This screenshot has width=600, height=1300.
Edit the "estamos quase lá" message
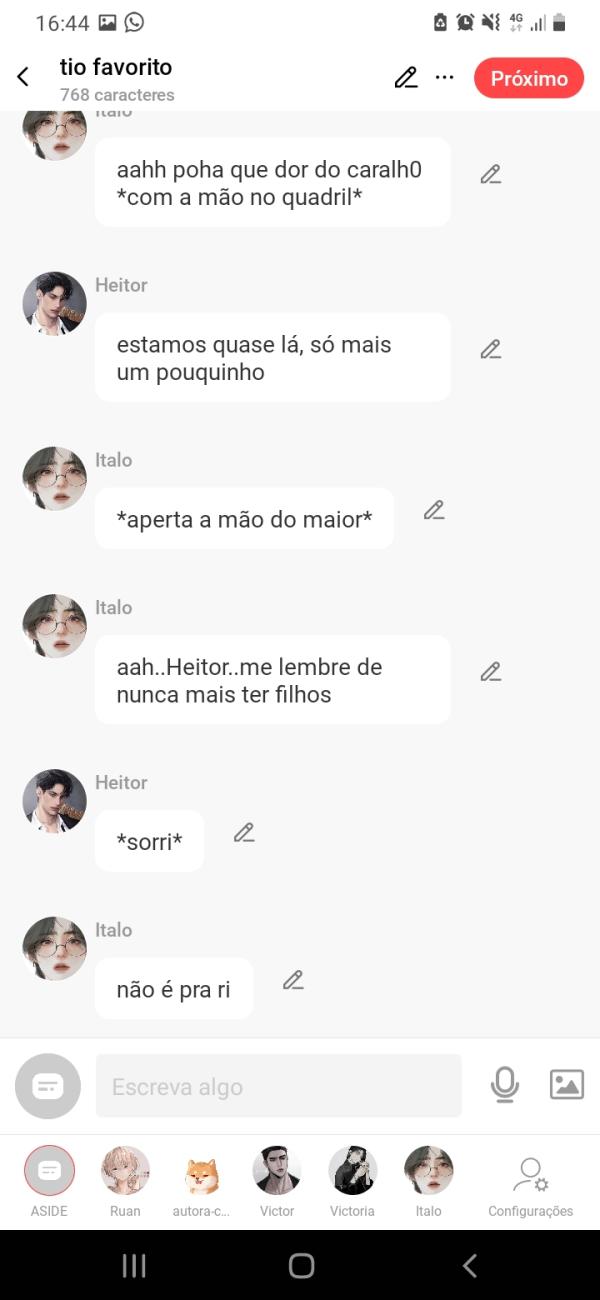490,350
